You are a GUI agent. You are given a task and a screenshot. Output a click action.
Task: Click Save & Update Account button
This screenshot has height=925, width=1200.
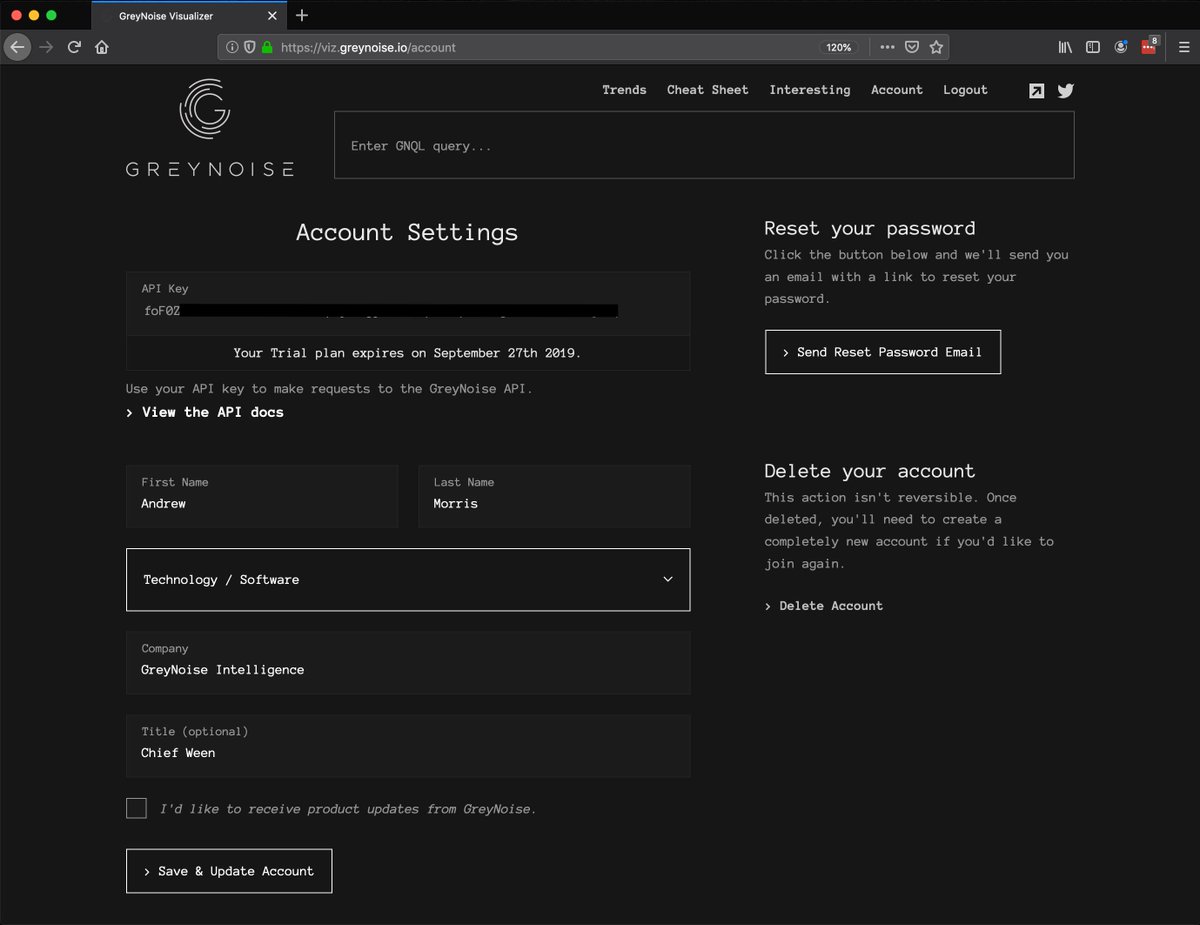(x=229, y=871)
